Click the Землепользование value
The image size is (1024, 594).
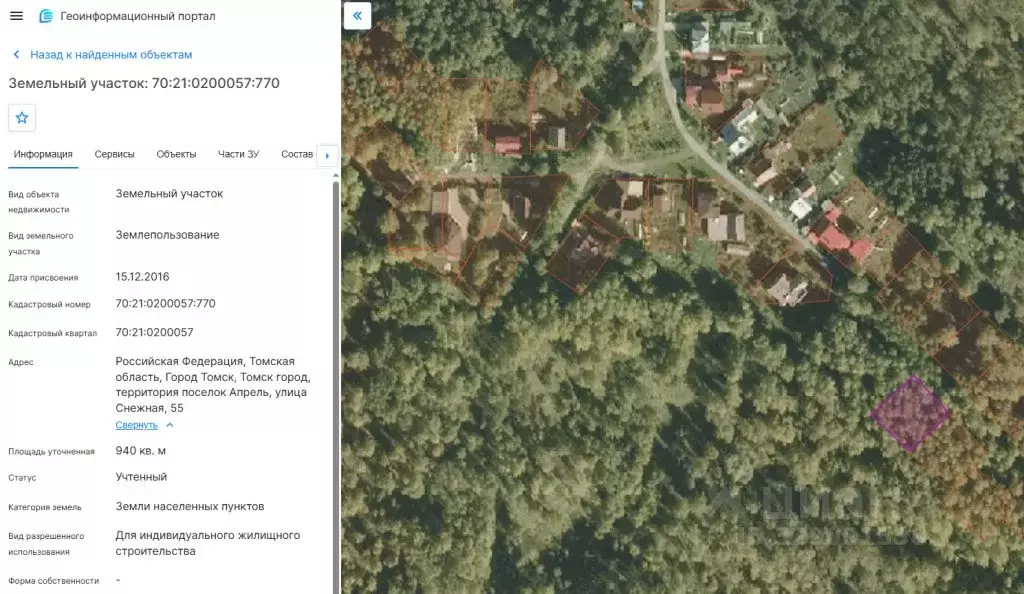pyautogui.click(x=167, y=235)
